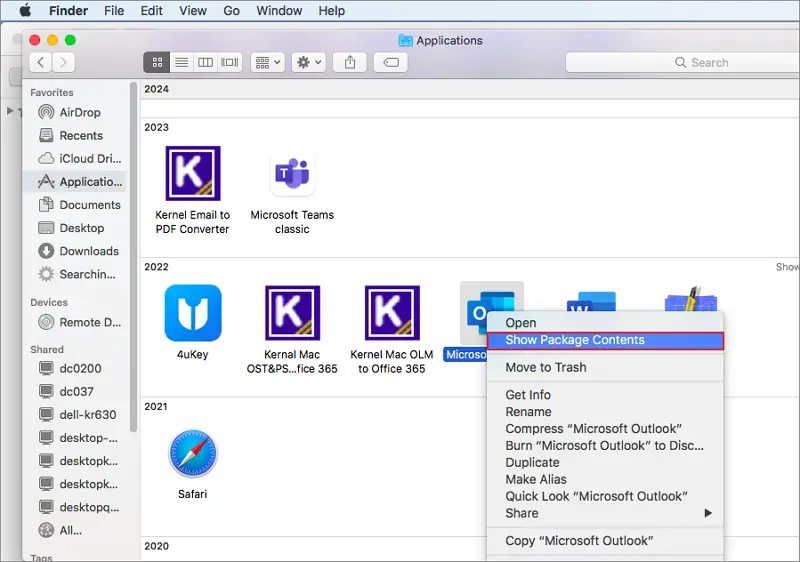Image resolution: width=800 pixels, height=562 pixels.
Task: Open the File menu
Action: [114, 11]
